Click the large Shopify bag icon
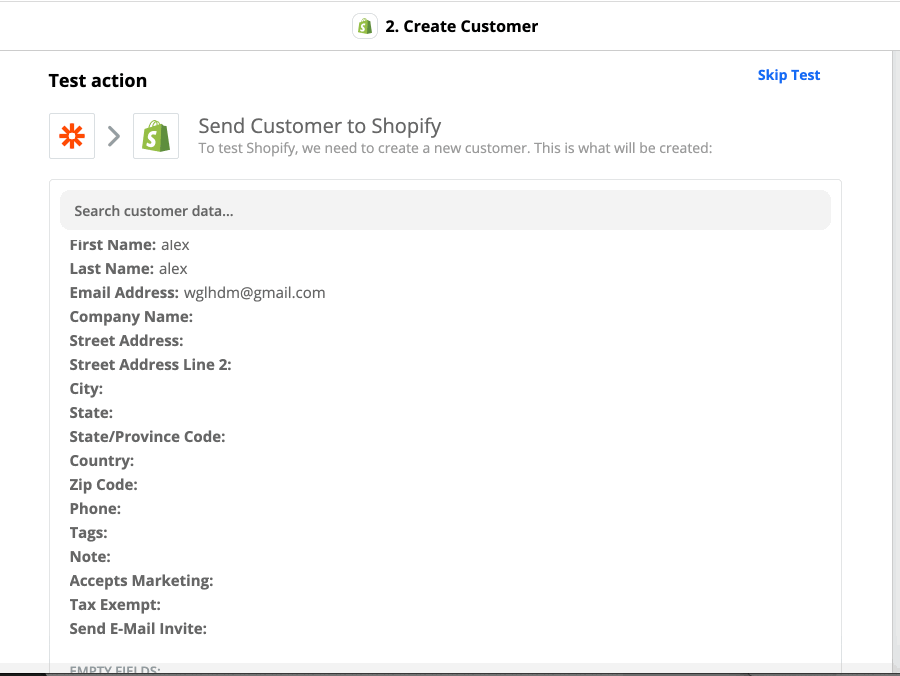The image size is (900, 676). point(156,136)
